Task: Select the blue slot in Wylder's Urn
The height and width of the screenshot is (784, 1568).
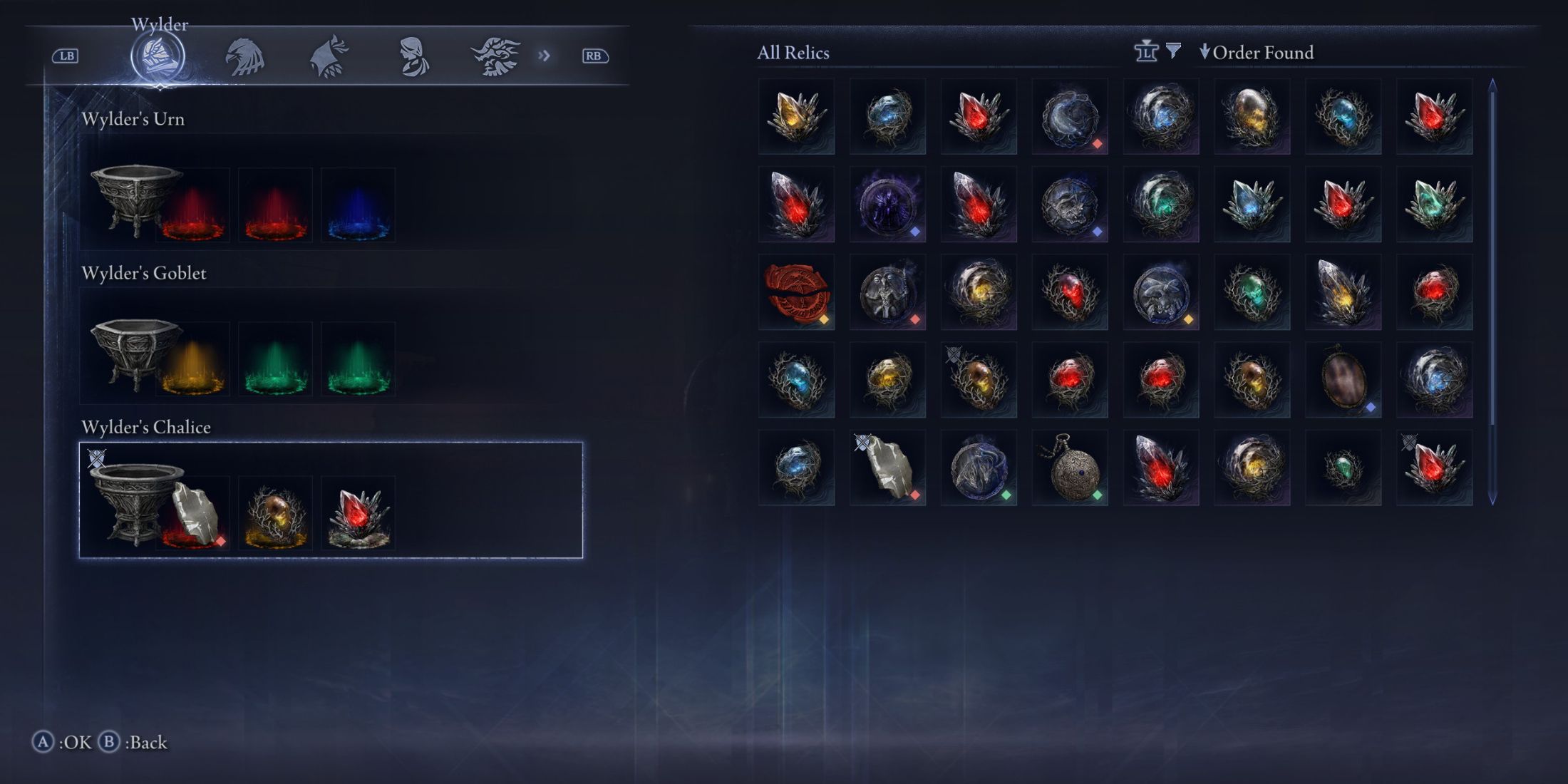Action: pos(358,205)
